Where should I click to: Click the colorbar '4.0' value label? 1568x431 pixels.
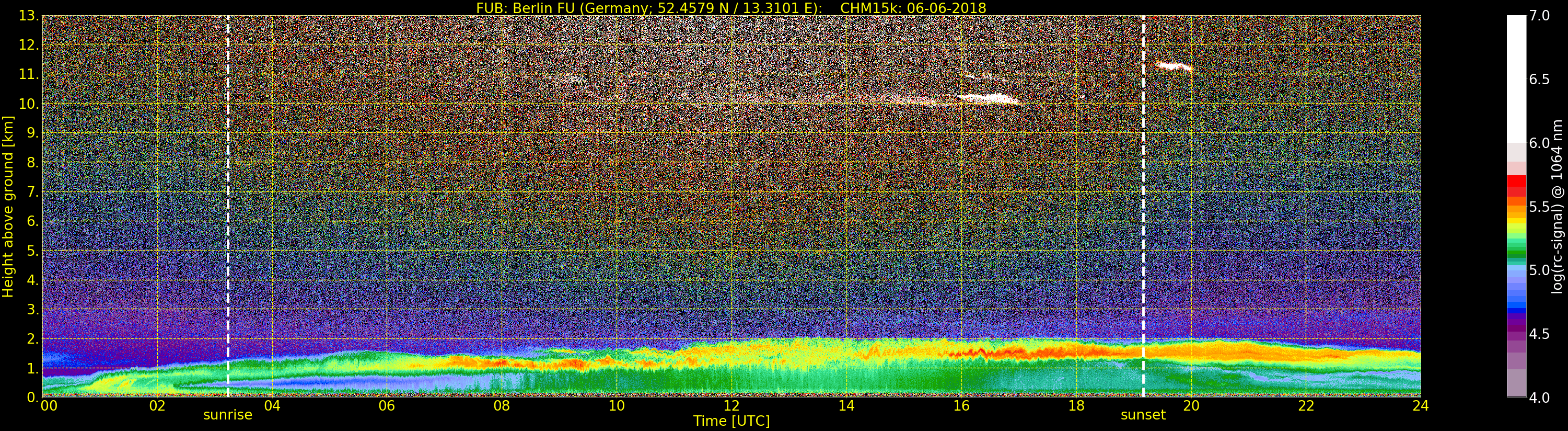click(x=1539, y=397)
